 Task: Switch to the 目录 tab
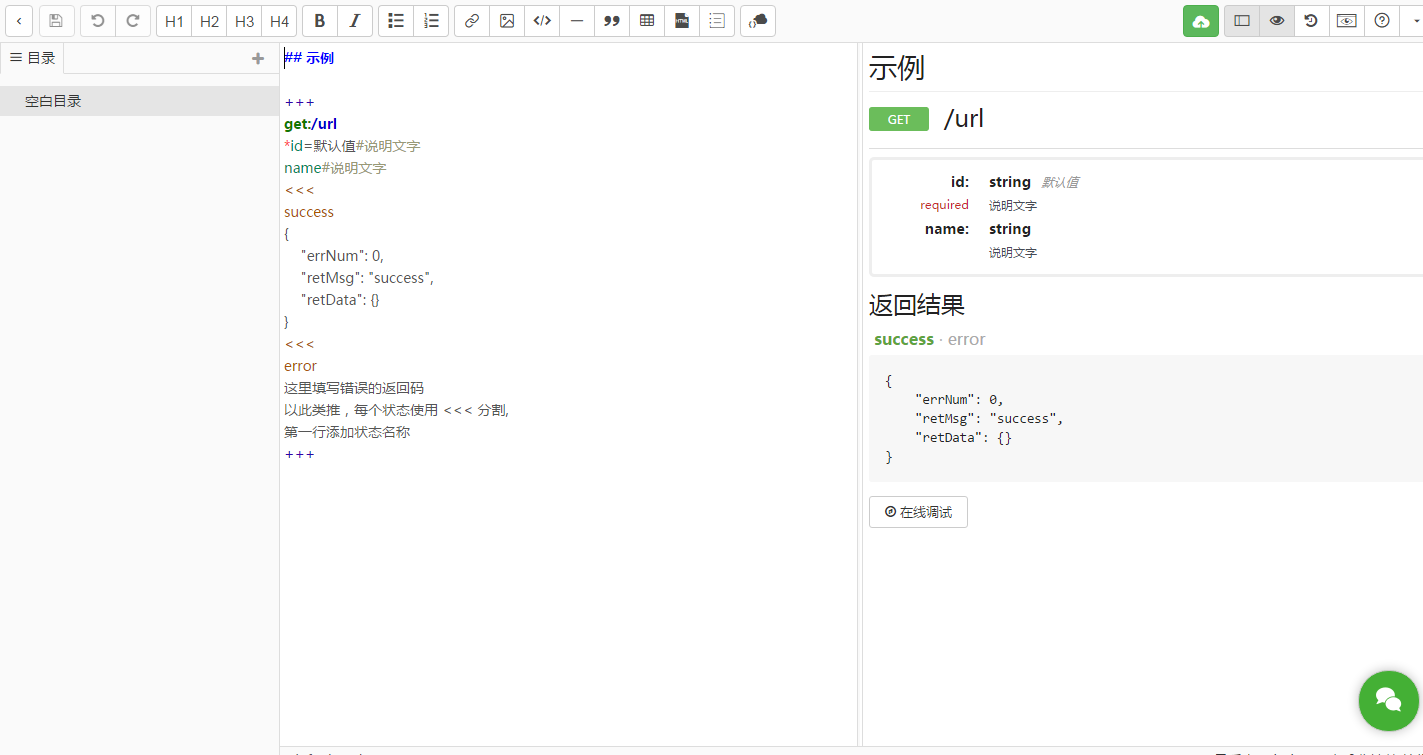[x=32, y=58]
